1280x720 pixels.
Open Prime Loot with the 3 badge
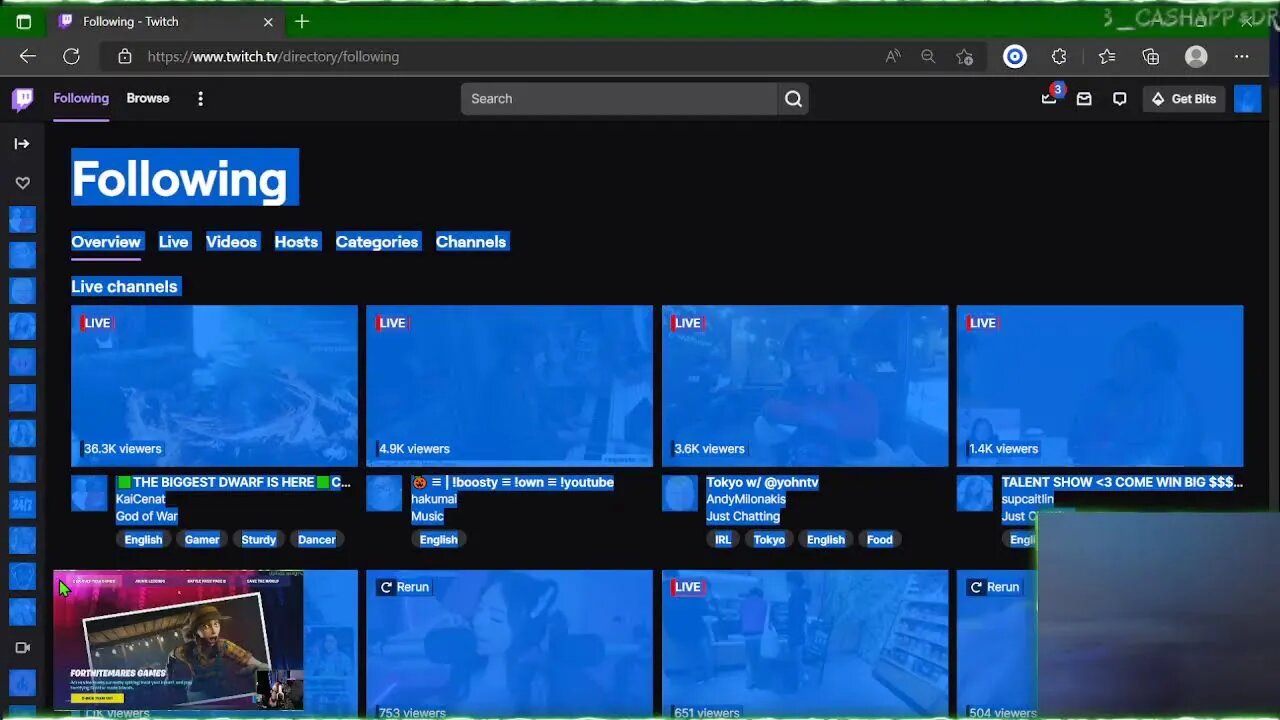tap(1050, 97)
